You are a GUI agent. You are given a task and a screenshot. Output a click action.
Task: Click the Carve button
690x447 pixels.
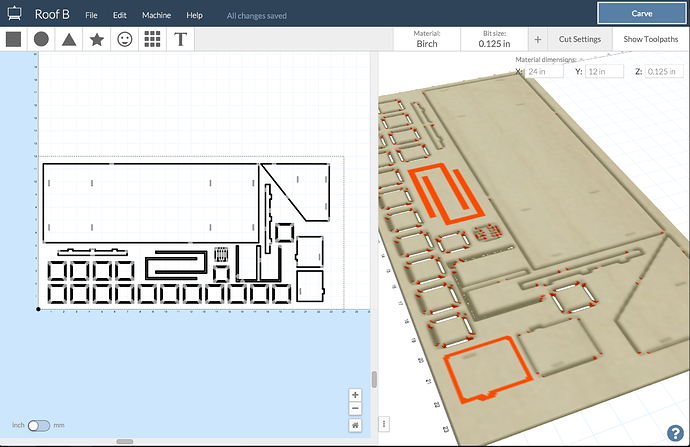[642, 13]
